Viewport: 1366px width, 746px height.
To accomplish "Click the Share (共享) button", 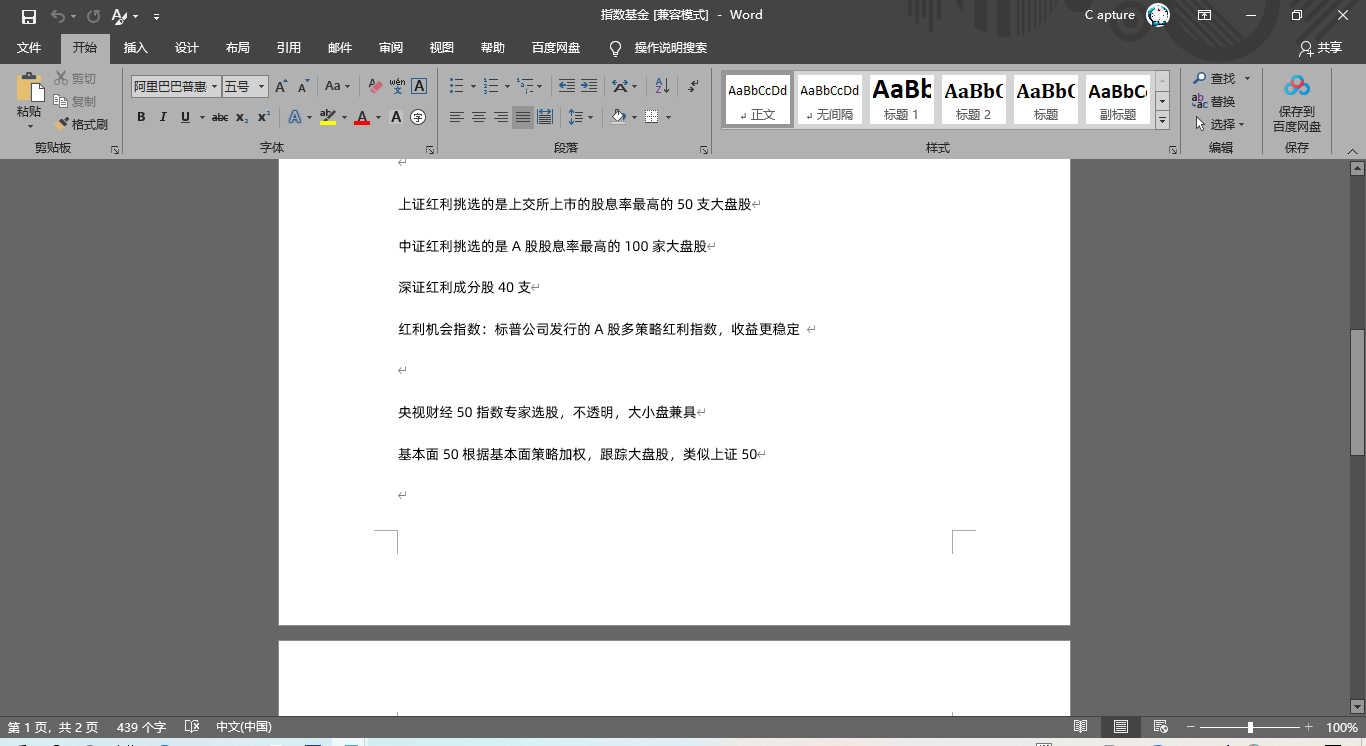I will (x=1321, y=48).
